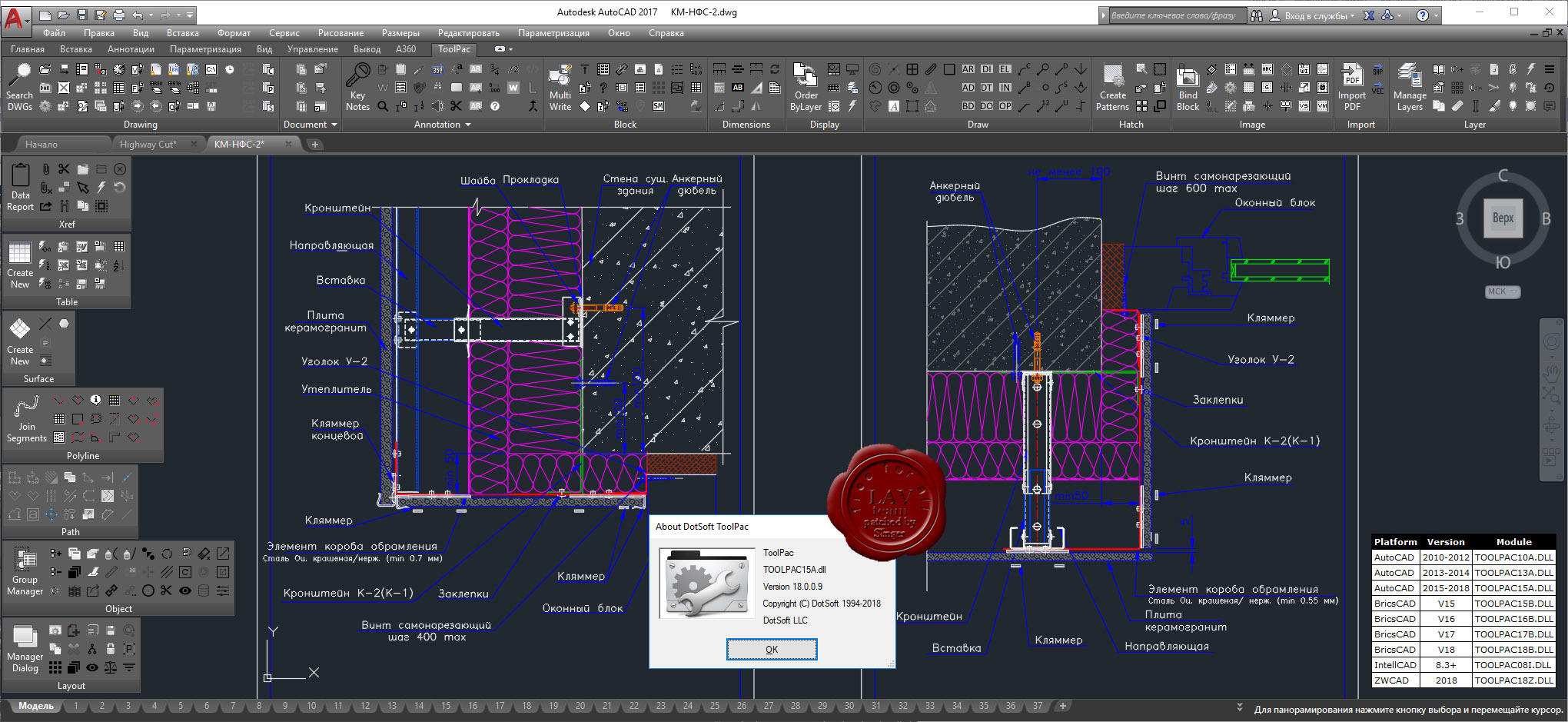This screenshot has height=722, width=1568.
Task: Click the rectangle tool in the Draw panel
Action: pos(949,69)
